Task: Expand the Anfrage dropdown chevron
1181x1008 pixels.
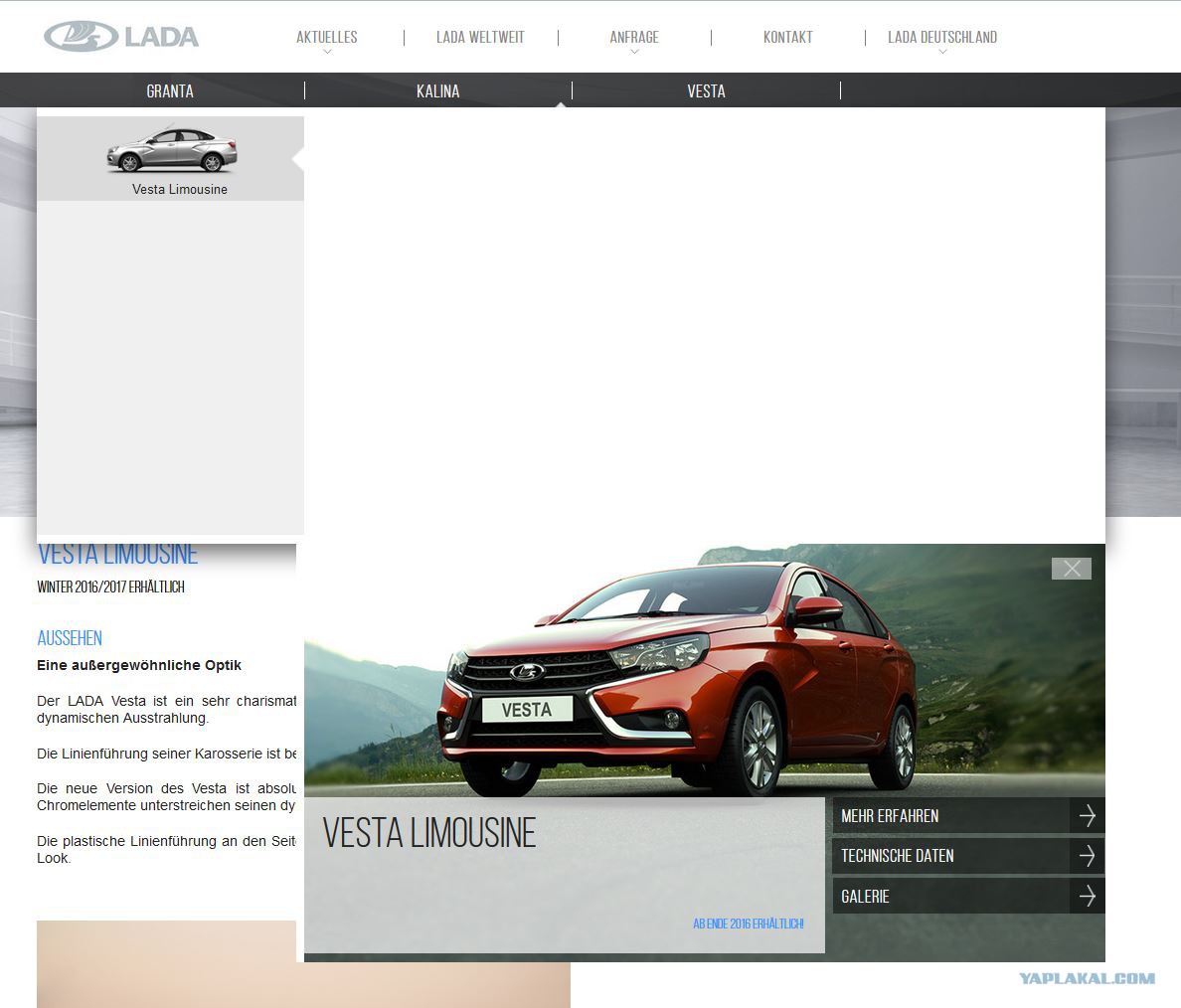Action: (634, 52)
